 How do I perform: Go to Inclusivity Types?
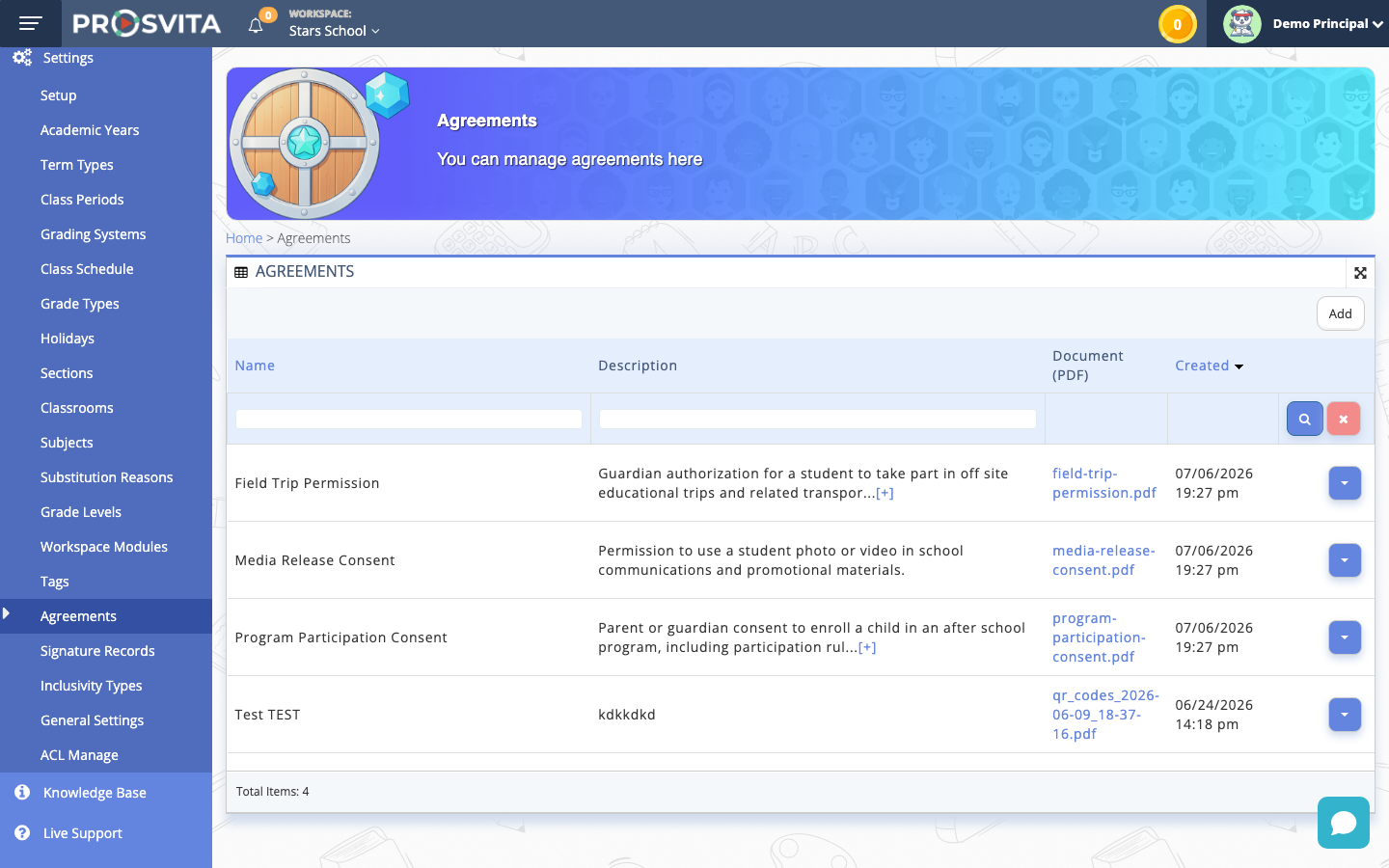(x=92, y=686)
